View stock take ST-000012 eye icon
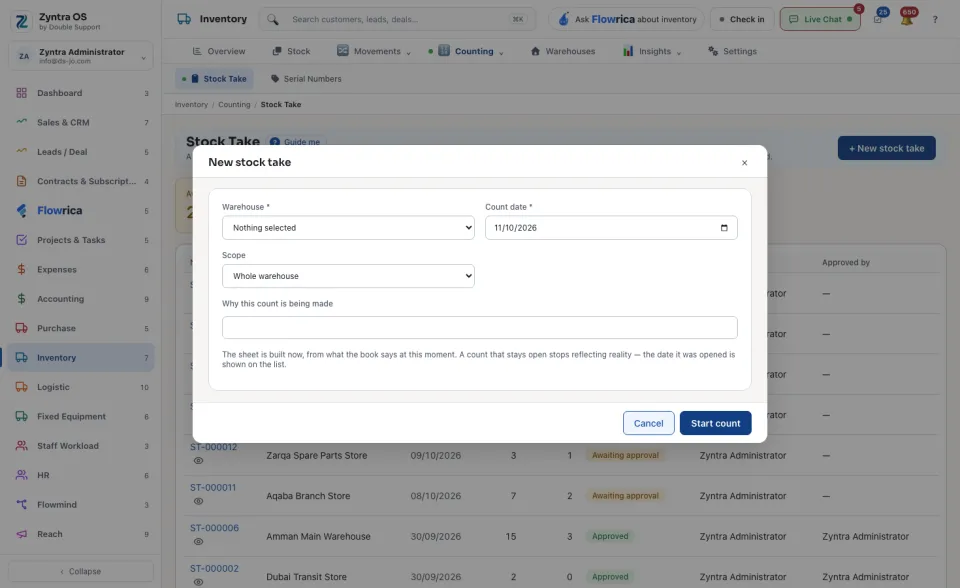 pos(198,461)
